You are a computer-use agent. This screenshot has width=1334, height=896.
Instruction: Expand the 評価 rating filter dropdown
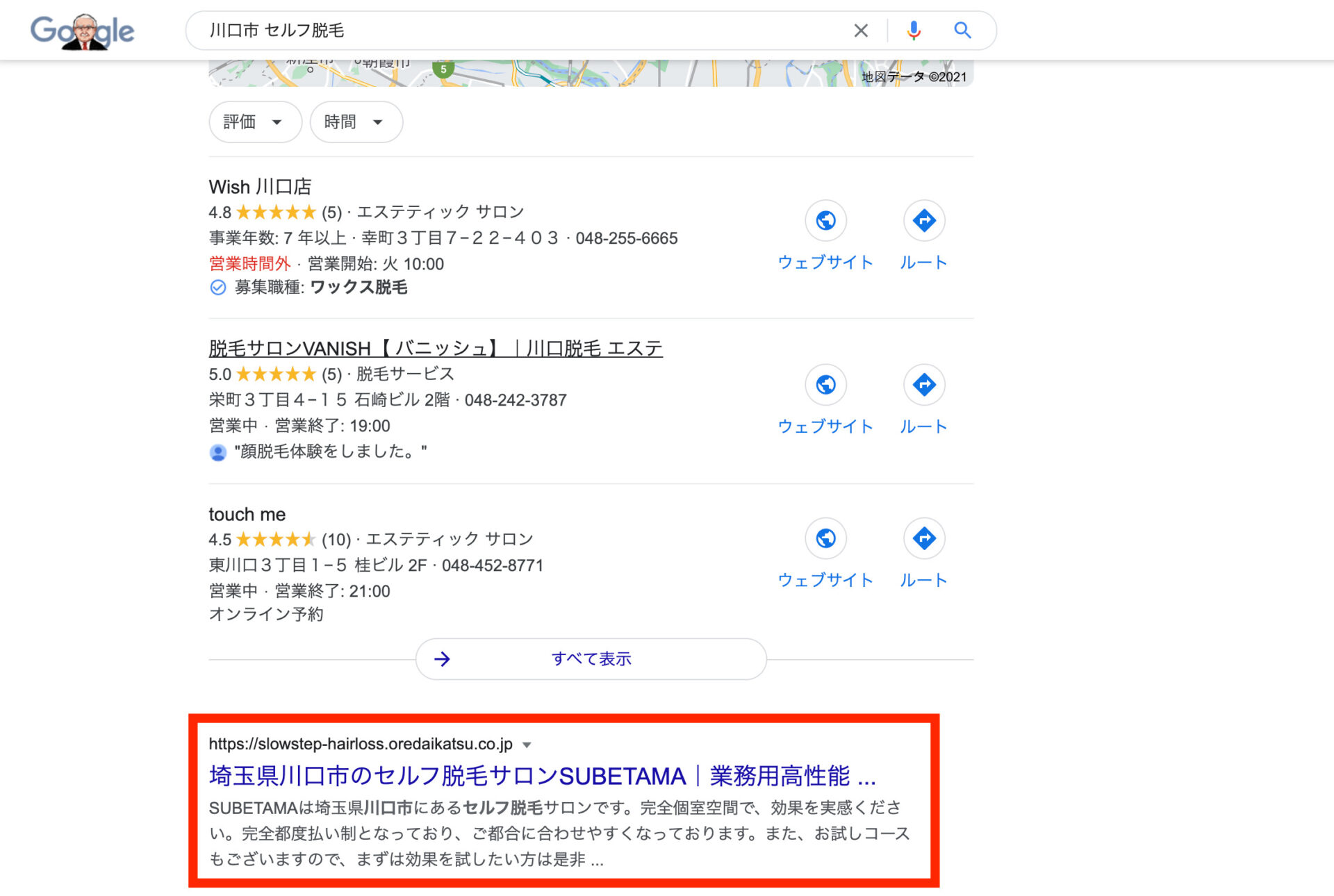(255, 122)
